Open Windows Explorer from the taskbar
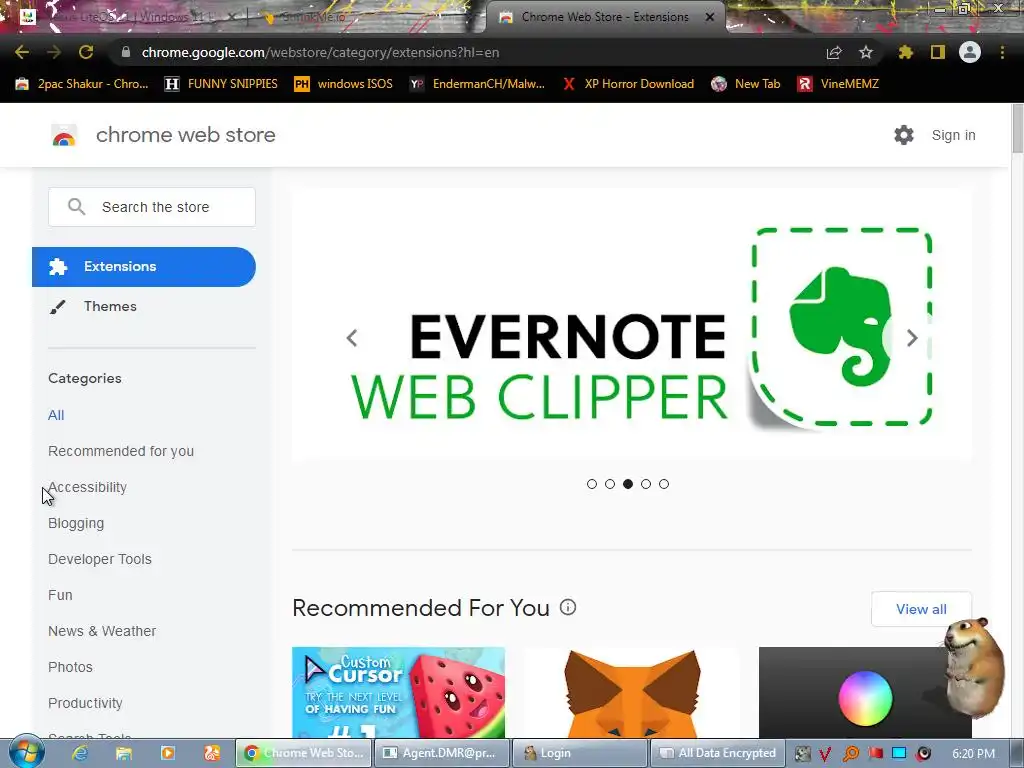1024x768 pixels. 124,753
